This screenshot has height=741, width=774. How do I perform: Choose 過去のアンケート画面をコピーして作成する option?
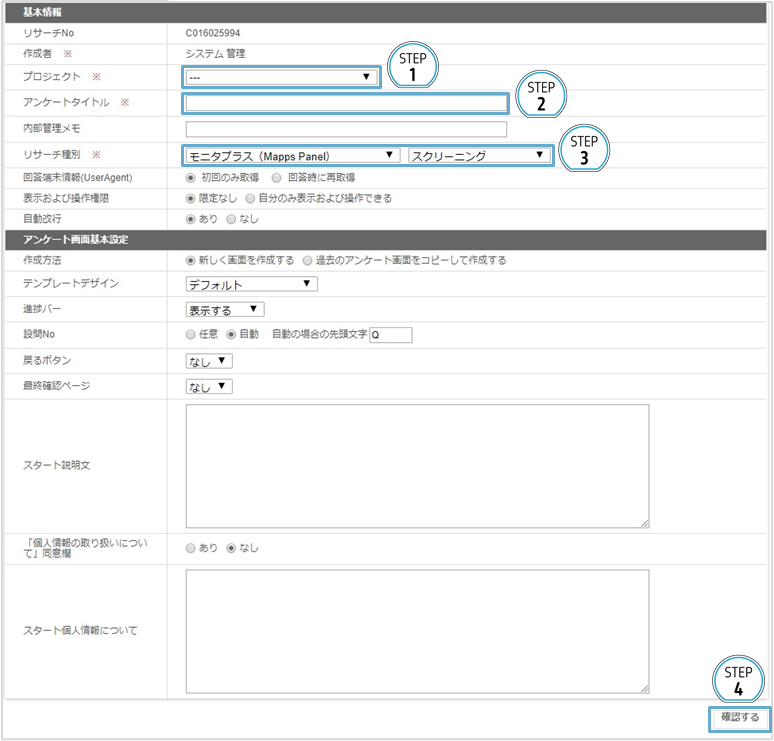point(308,260)
